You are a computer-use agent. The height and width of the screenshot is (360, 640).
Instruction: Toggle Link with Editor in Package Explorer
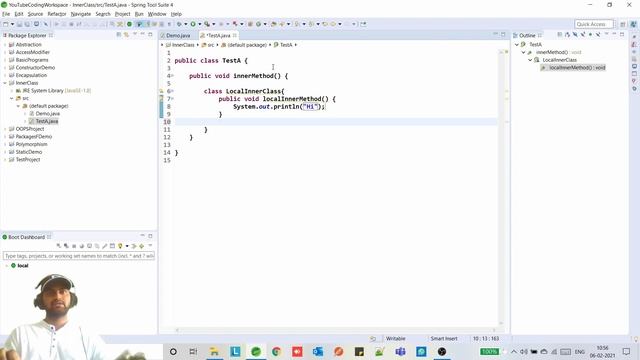pos(127,35)
